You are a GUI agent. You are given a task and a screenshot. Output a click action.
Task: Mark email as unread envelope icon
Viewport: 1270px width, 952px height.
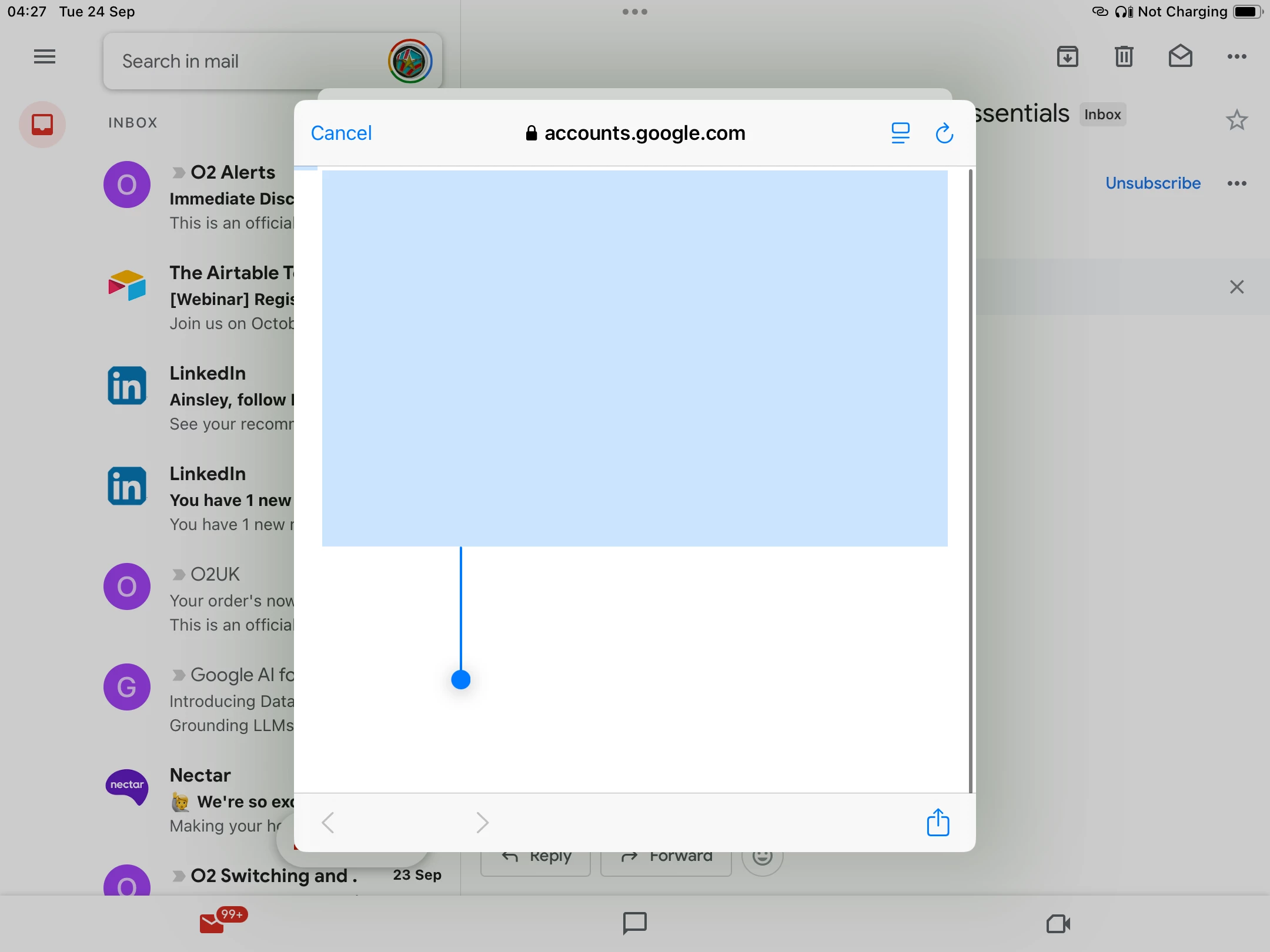[1180, 57]
